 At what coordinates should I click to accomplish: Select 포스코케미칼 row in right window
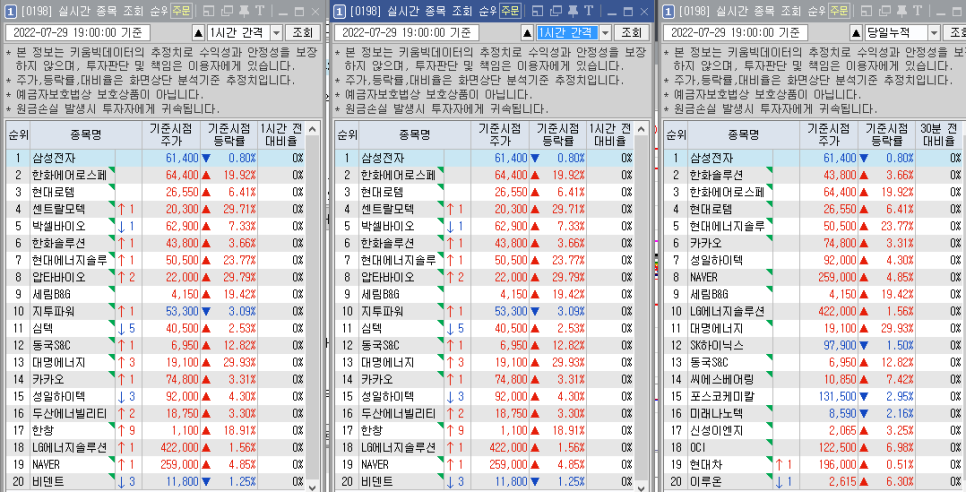pos(814,397)
